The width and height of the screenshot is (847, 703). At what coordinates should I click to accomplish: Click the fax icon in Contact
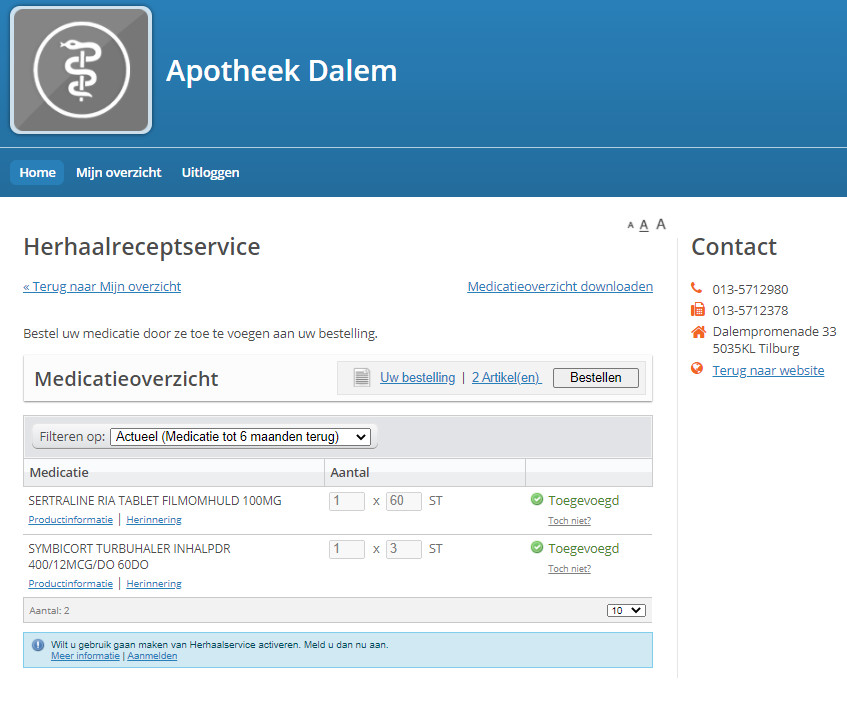click(697, 310)
